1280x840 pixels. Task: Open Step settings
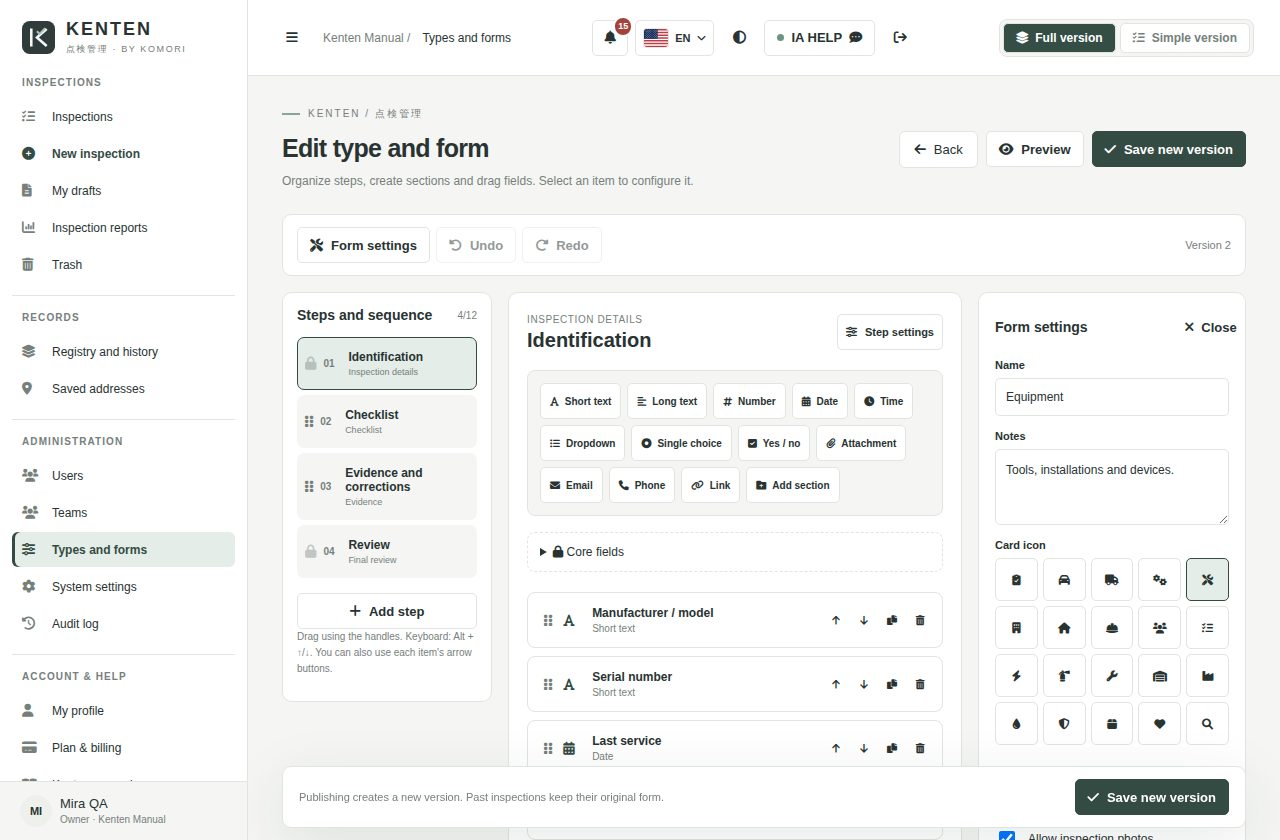pyautogui.click(x=890, y=332)
